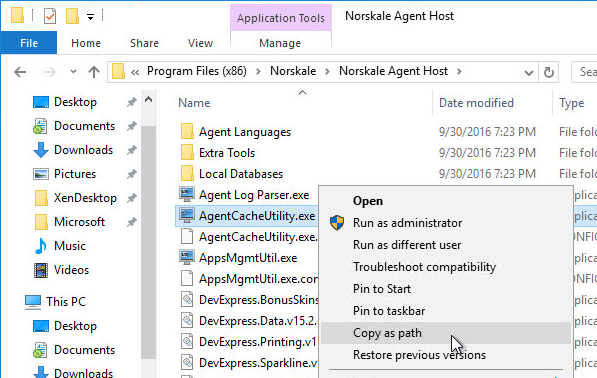Open recent locations dropdown arrow

pos(73,72)
